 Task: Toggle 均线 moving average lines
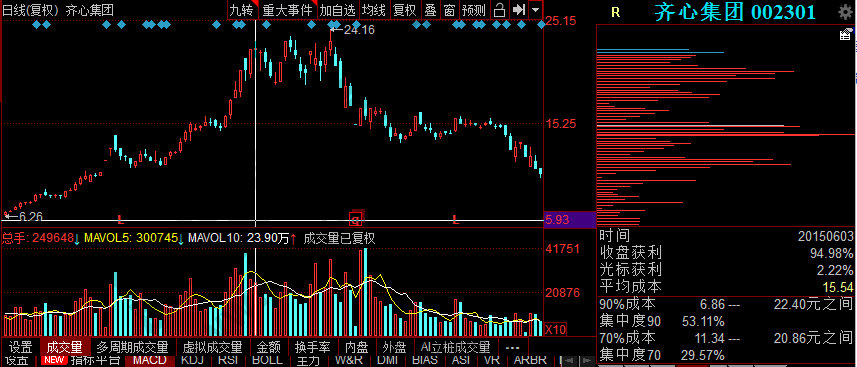[374, 9]
